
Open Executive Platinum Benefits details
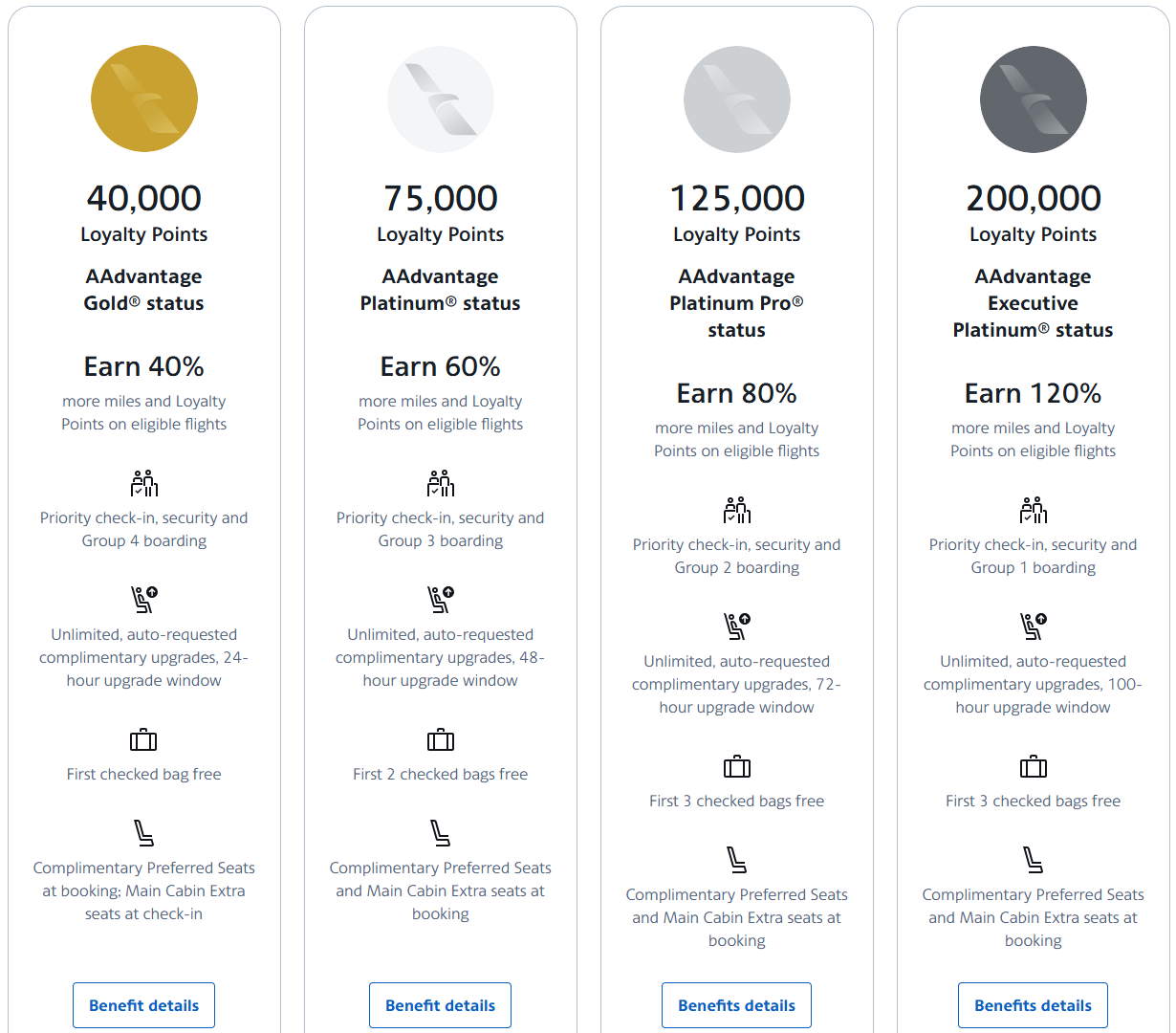[x=1033, y=1004]
